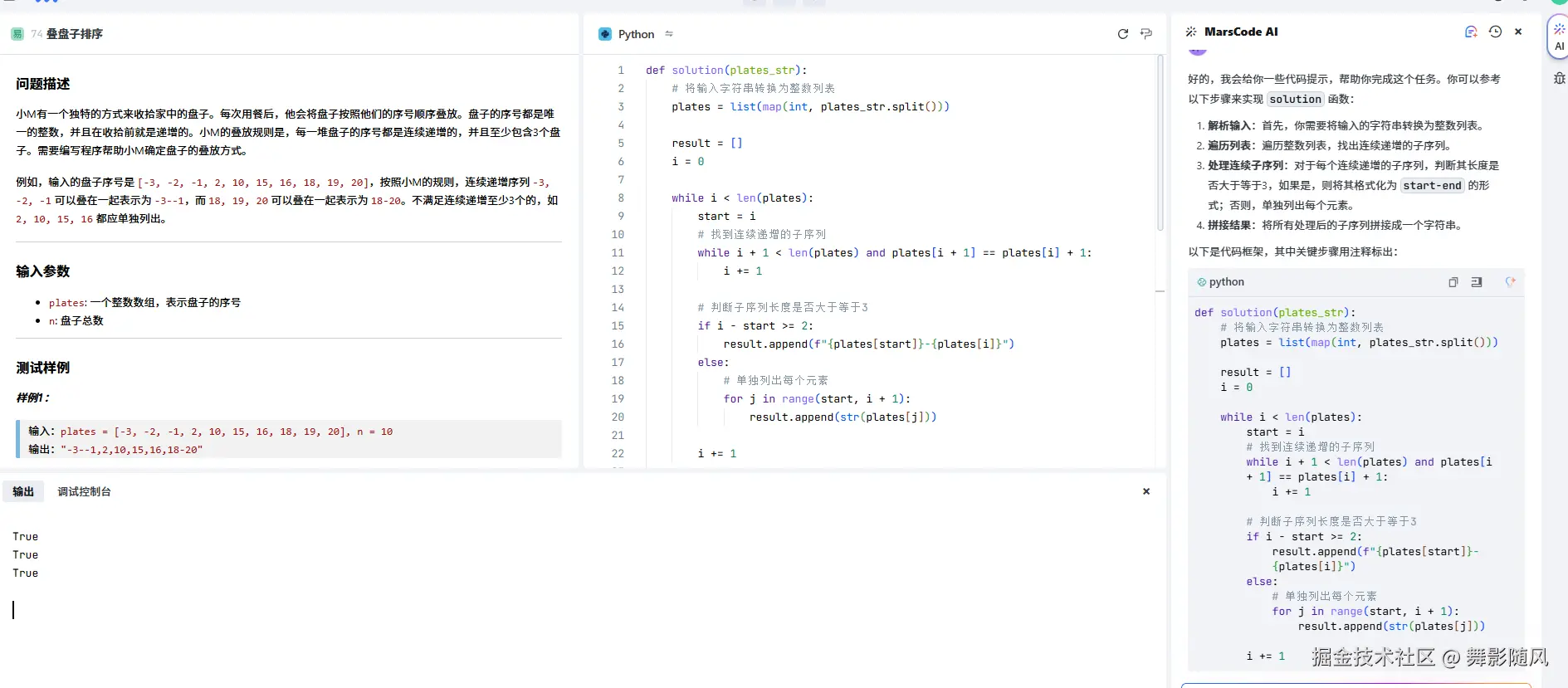Click line number 8 in the gutter
1568x688 pixels.
(620, 198)
